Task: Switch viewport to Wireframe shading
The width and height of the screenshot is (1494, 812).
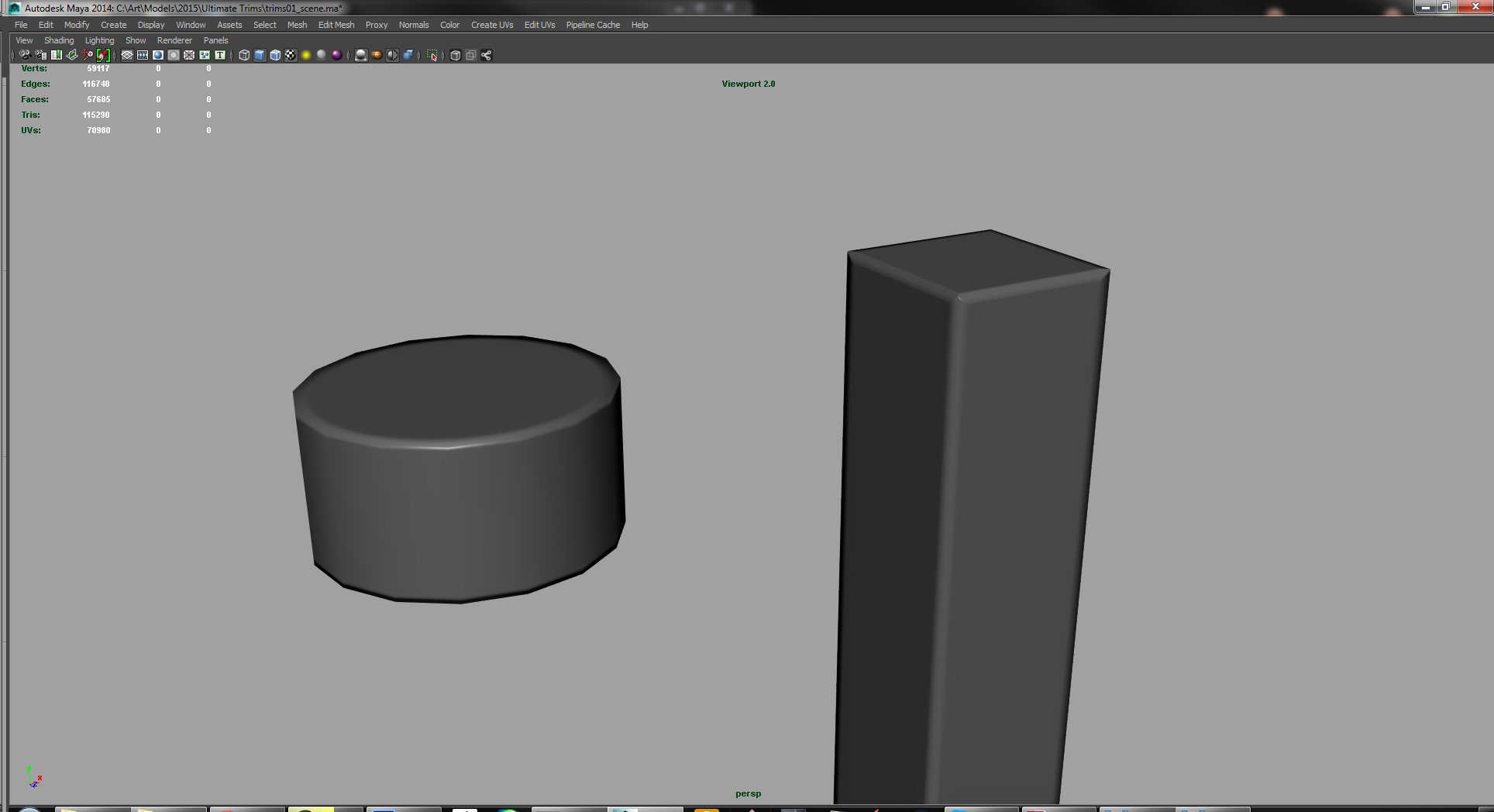Action: 244,55
